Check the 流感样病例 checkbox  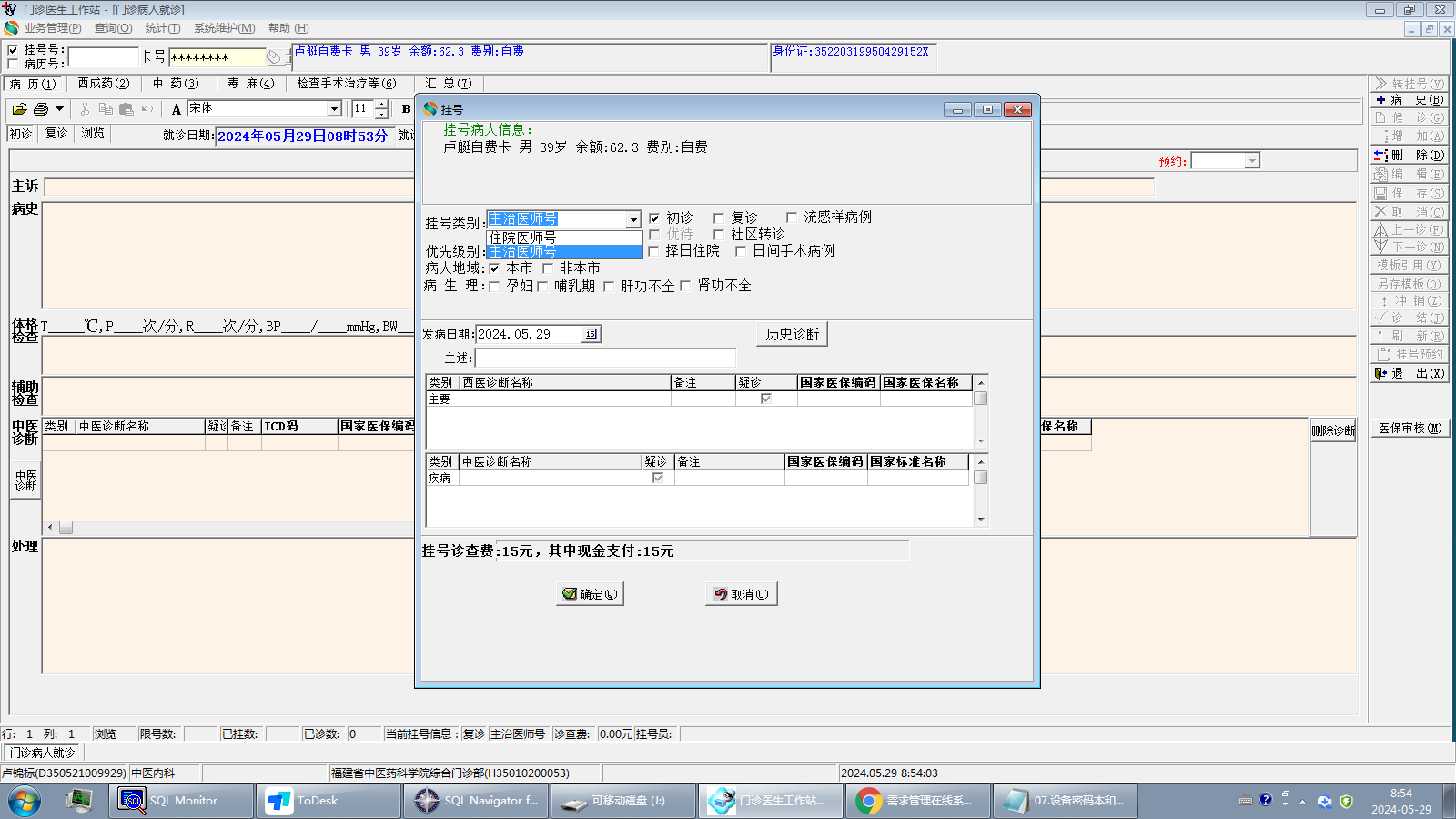792,217
